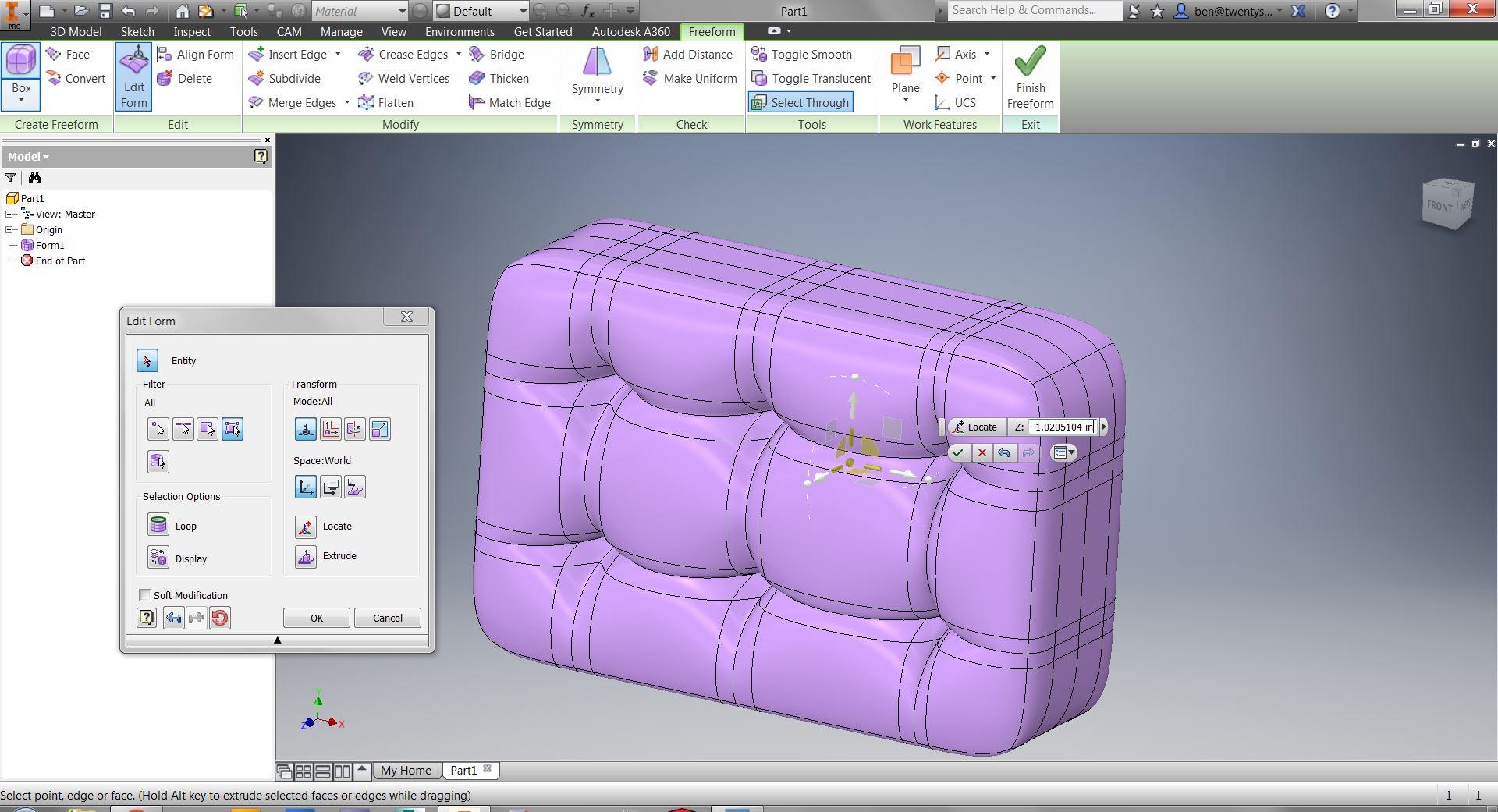Switch transform space to View

(x=331, y=488)
